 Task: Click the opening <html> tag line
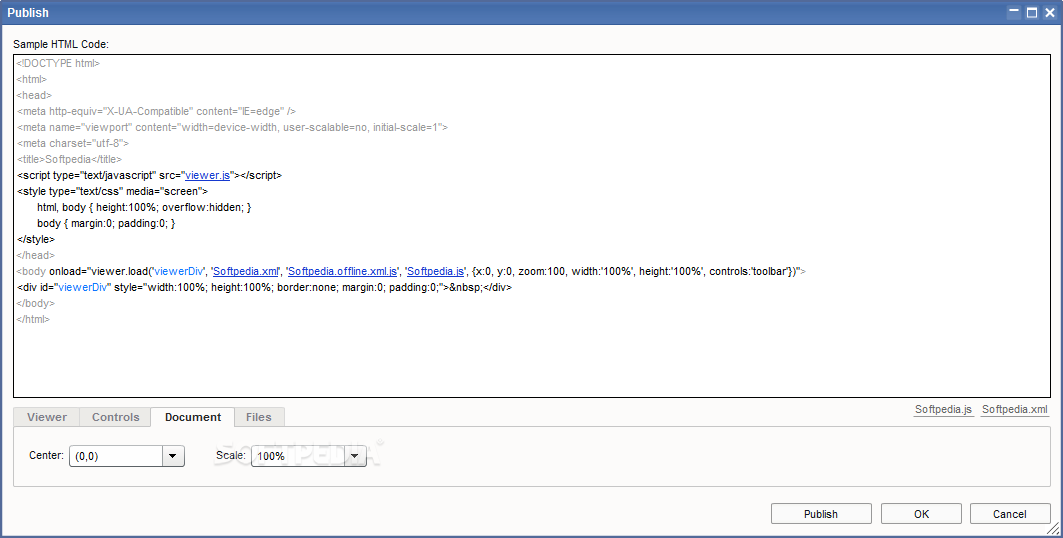(32, 79)
